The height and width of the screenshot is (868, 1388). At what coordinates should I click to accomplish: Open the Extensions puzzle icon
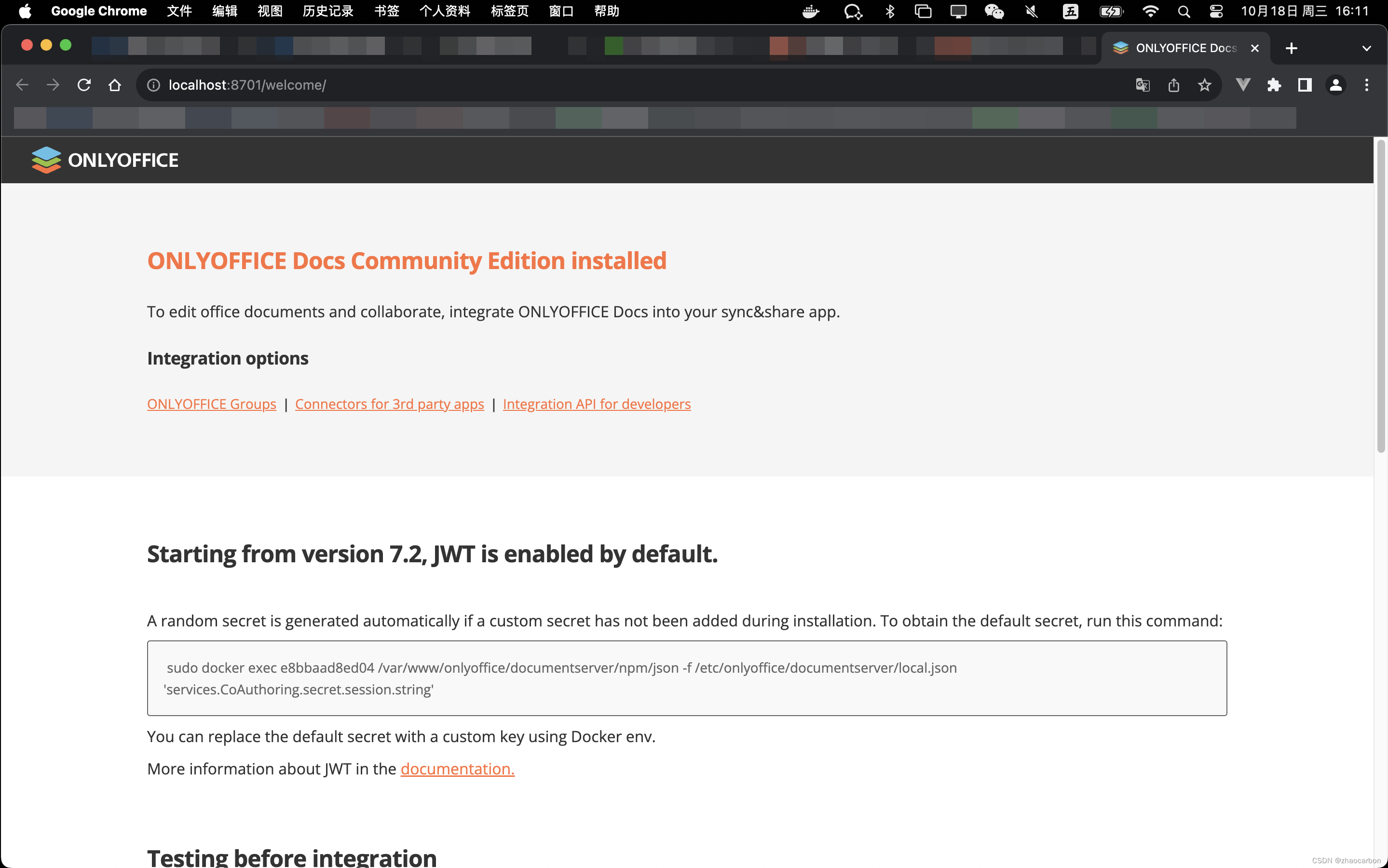(x=1274, y=85)
